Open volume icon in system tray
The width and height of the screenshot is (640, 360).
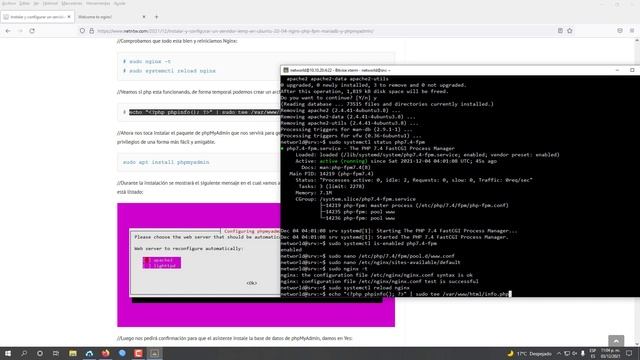pyautogui.click(x=575, y=353)
